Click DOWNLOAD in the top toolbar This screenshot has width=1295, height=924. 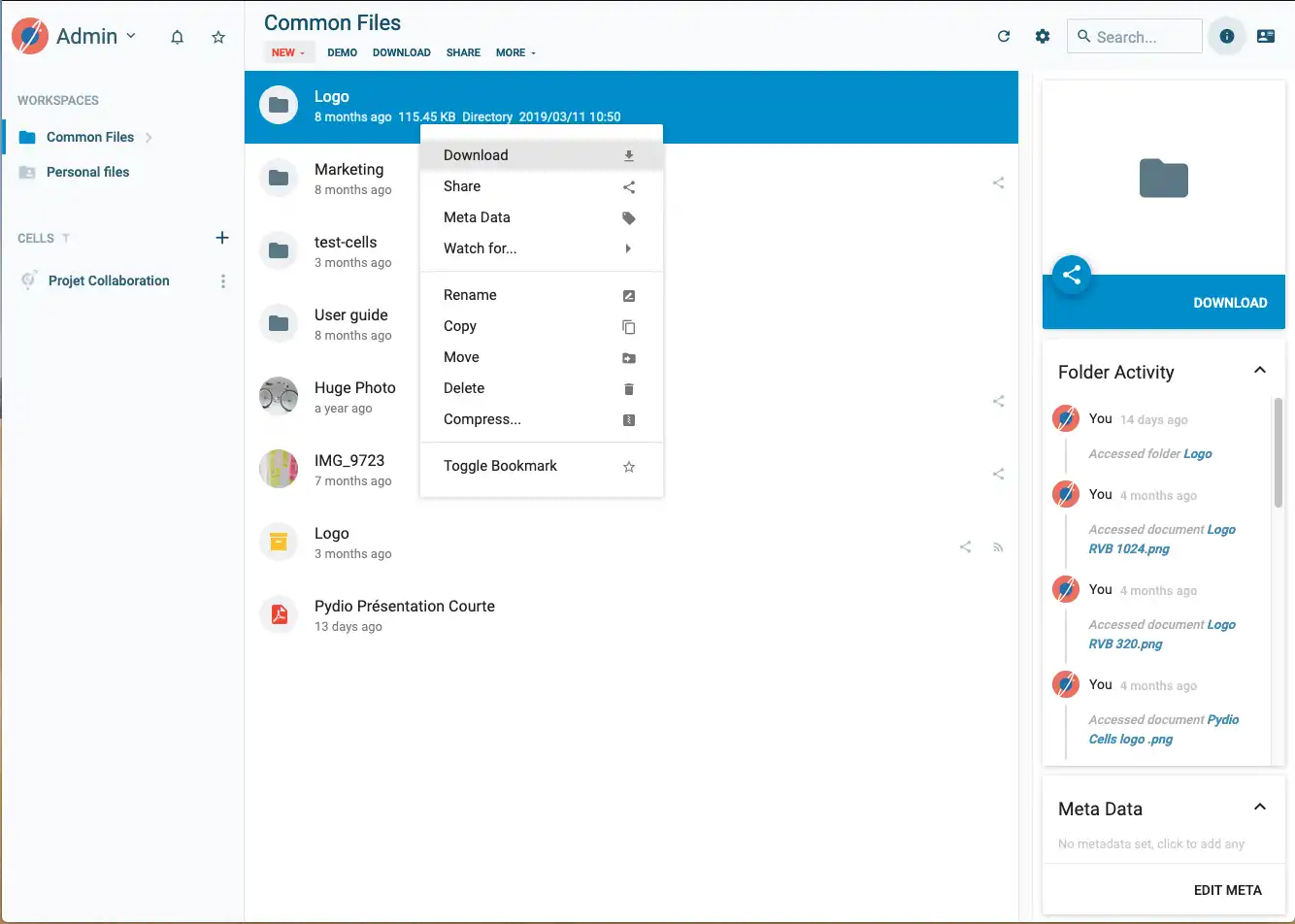pyautogui.click(x=402, y=52)
